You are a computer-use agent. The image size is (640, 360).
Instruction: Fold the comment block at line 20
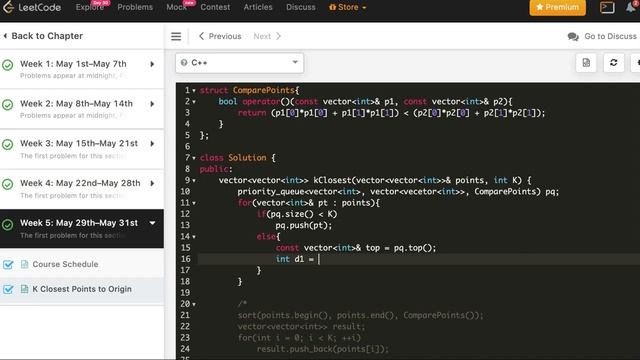(x=194, y=304)
